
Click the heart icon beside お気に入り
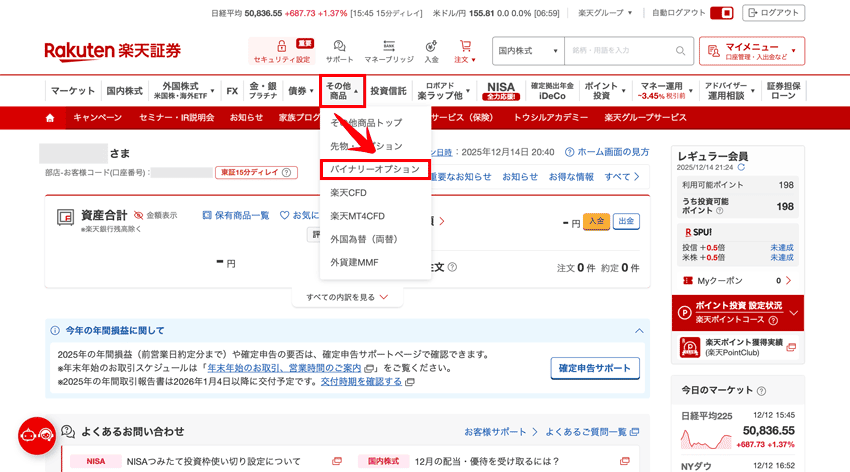[284, 215]
